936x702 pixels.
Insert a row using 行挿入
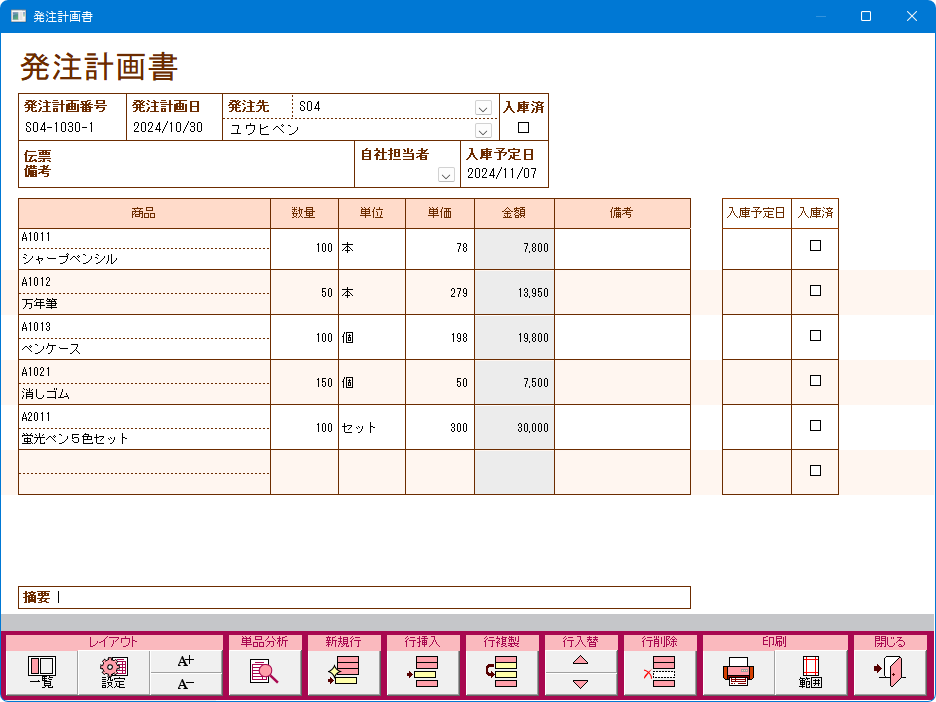tap(423, 672)
